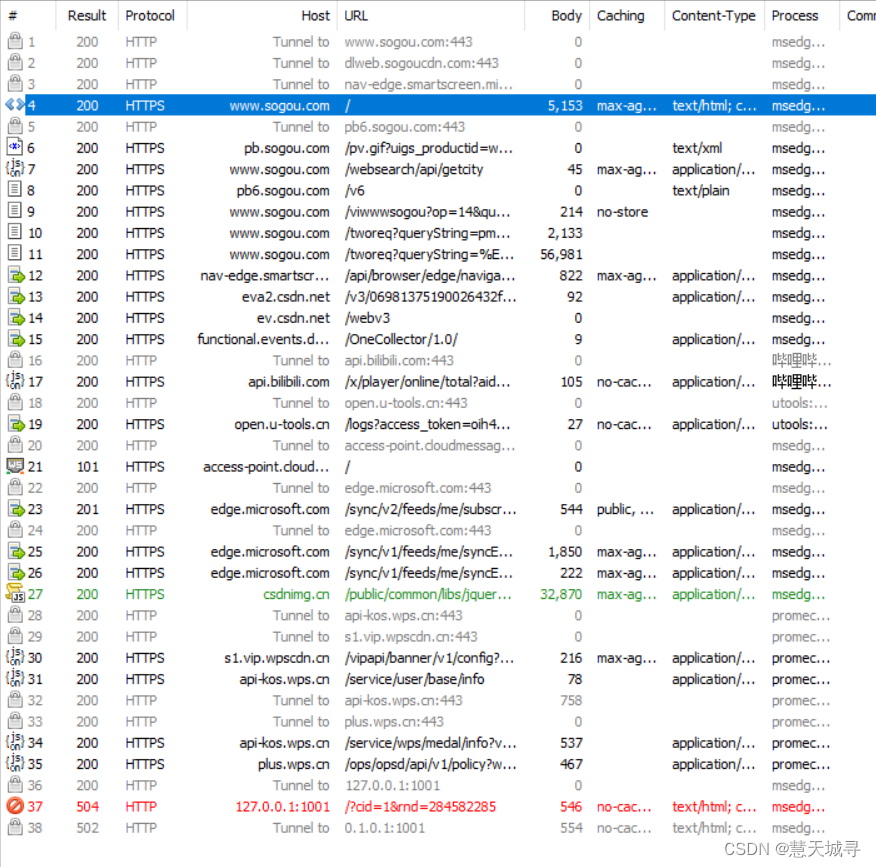Select the /service/user/base/info URL

coord(415,679)
